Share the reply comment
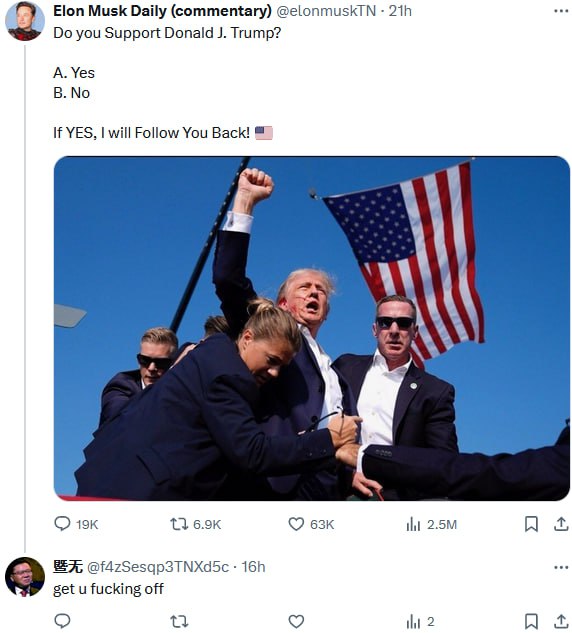 (561, 621)
